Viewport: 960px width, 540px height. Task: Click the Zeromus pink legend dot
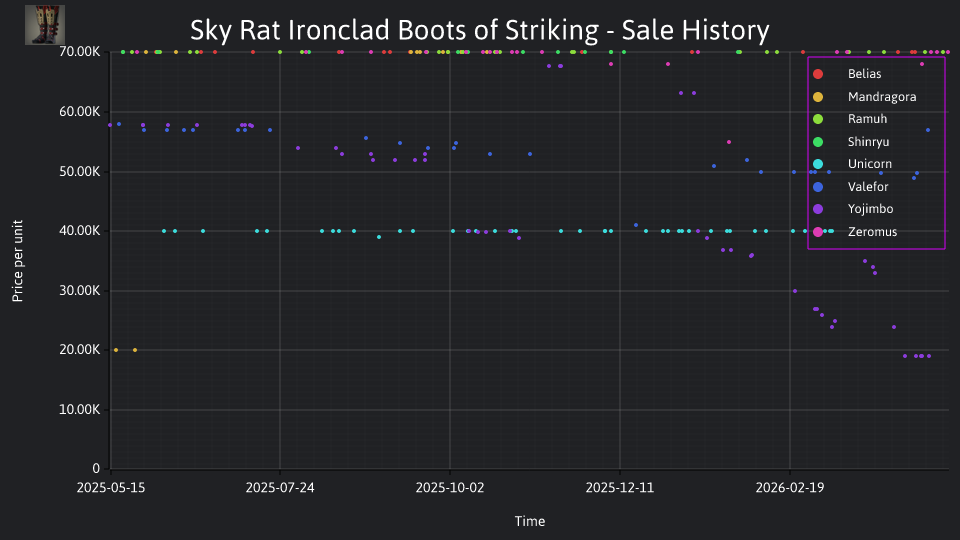[818, 231]
